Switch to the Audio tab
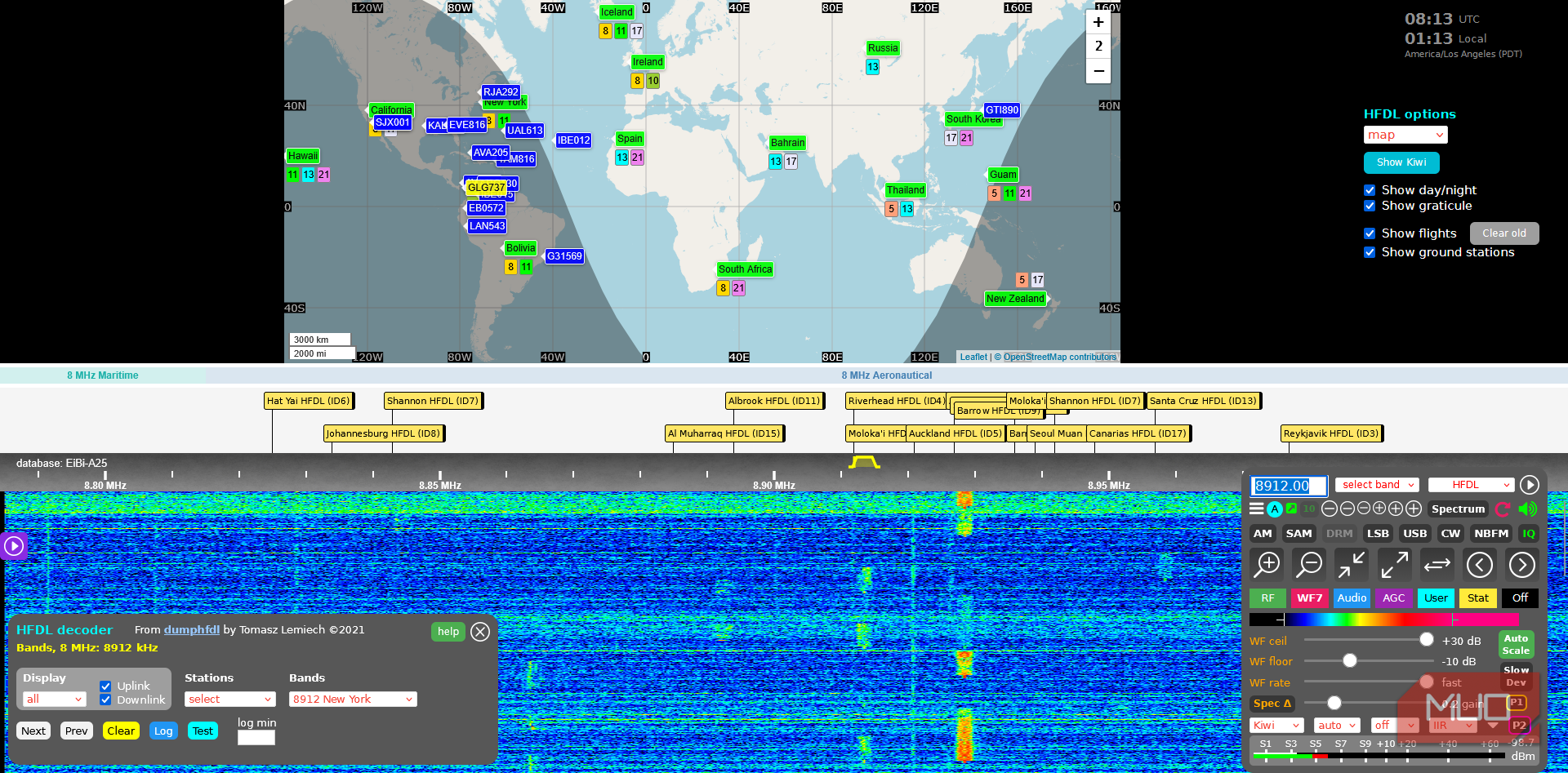1568x773 pixels. (1352, 598)
